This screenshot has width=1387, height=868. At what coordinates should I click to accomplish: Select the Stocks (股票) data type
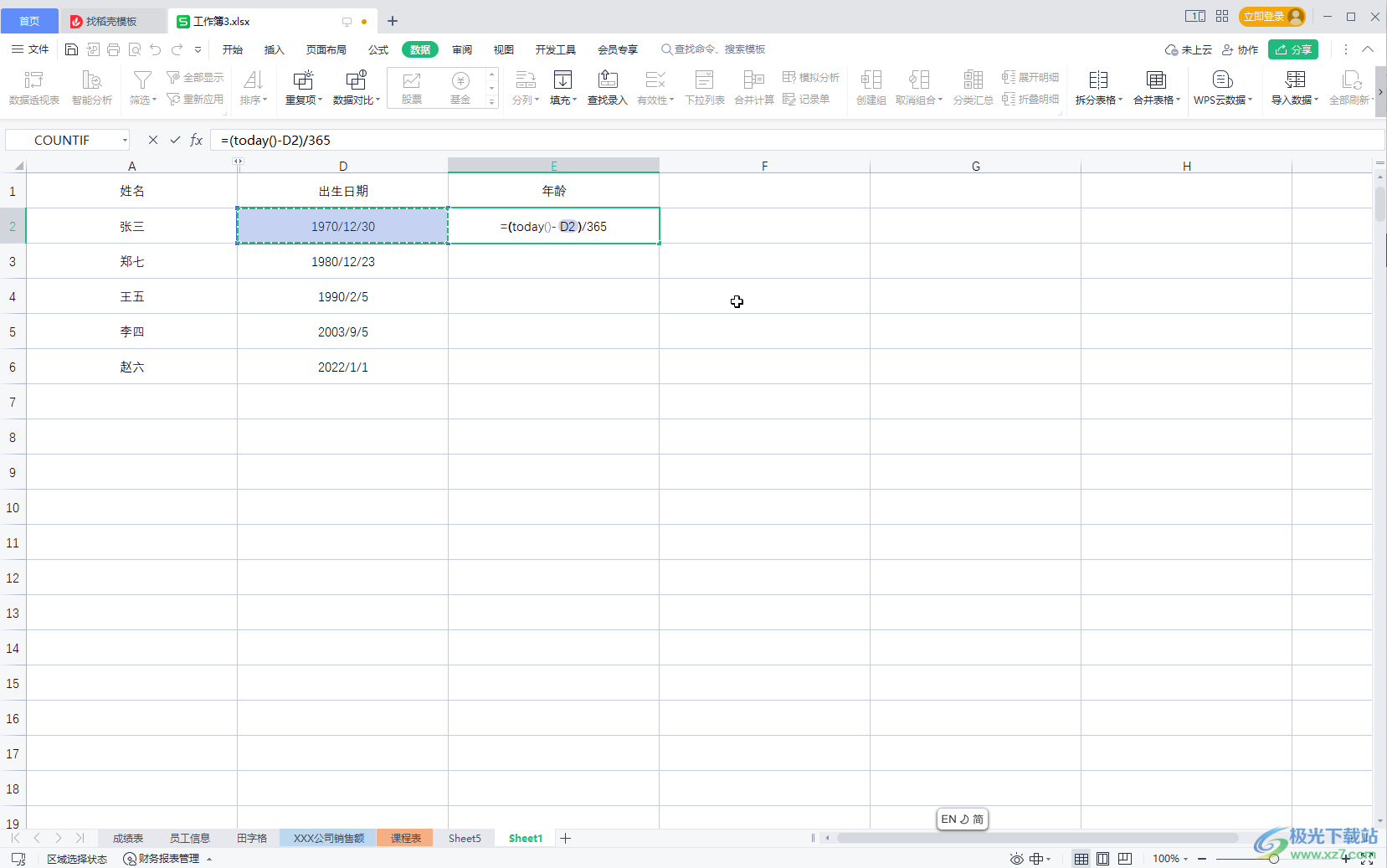(412, 87)
